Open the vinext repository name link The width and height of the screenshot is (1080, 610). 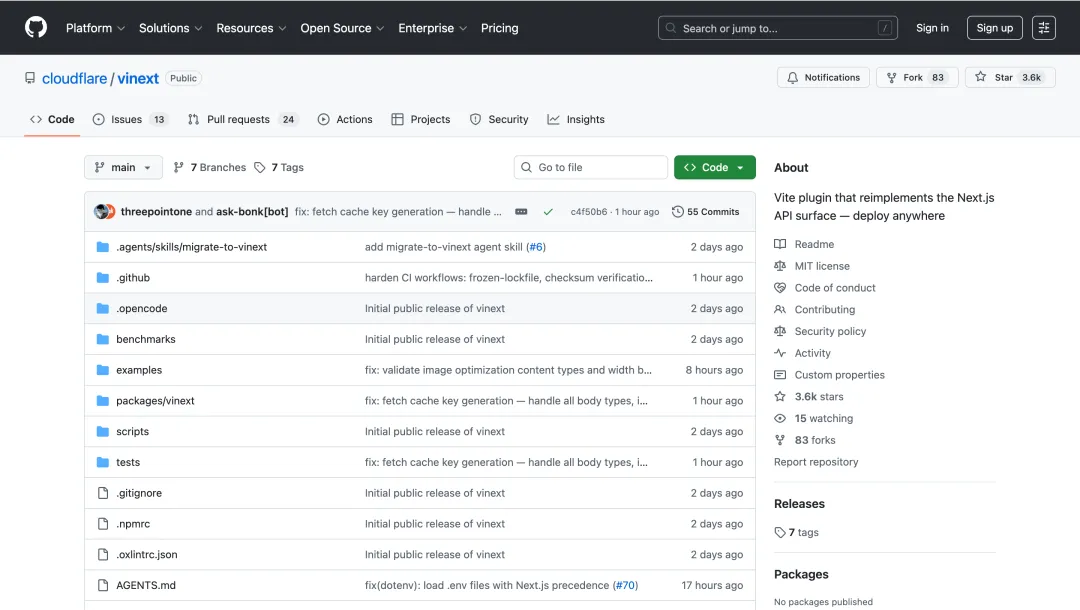138,78
